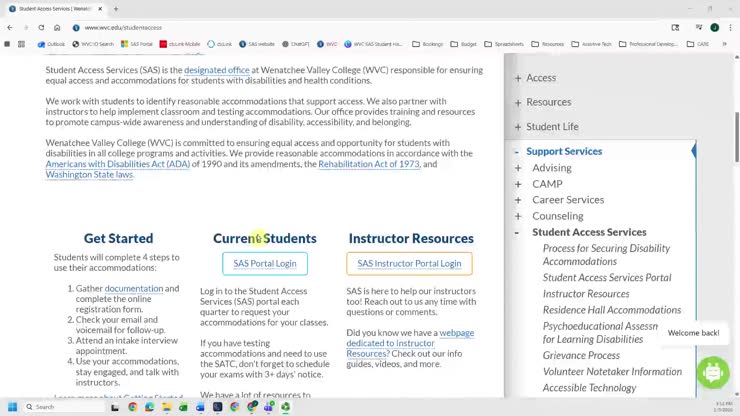Image resolution: width=740 pixels, height=416 pixels.
Task: View site information icon beside URL
Action: pos(76,27)
